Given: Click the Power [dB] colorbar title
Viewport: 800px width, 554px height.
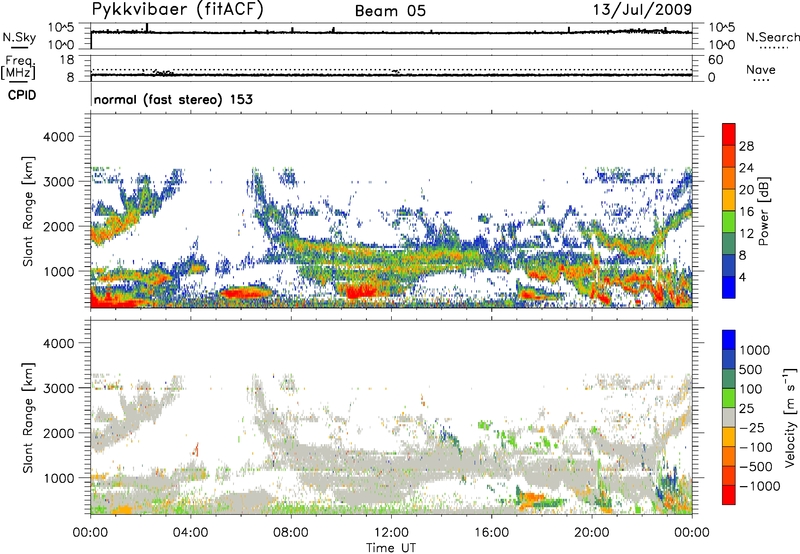Looking at the screenshot, I should tap(763, 211).
